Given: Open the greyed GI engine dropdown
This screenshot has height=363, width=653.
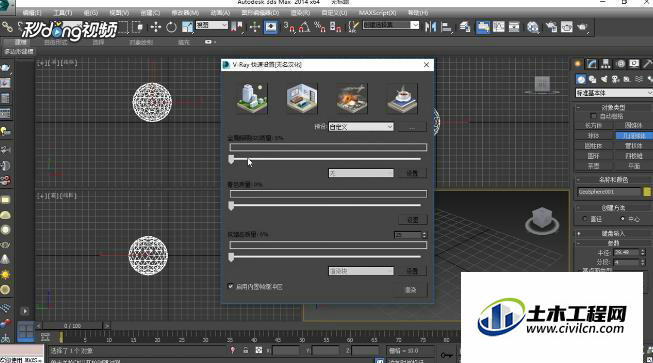Looking at the screenshot, I should click(x=361, y=173).
